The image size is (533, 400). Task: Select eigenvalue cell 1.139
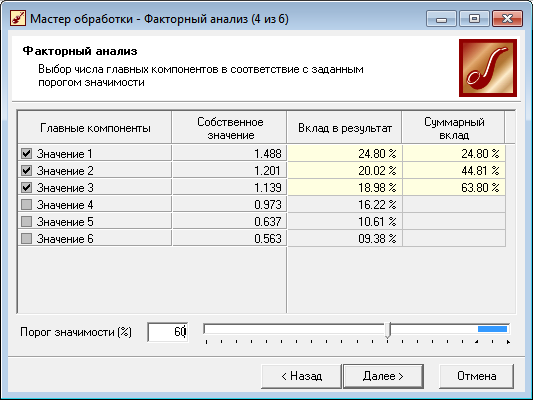229,187
